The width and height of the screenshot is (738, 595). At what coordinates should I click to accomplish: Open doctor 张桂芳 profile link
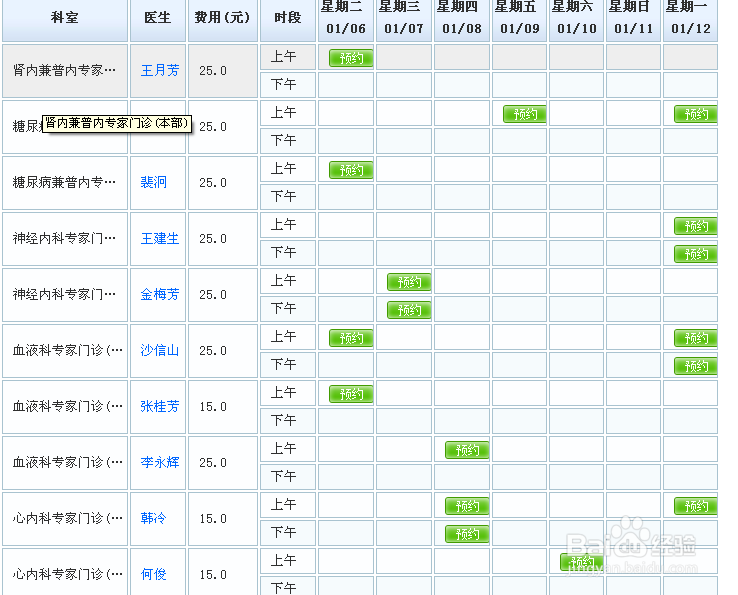(x=160, y=406)
